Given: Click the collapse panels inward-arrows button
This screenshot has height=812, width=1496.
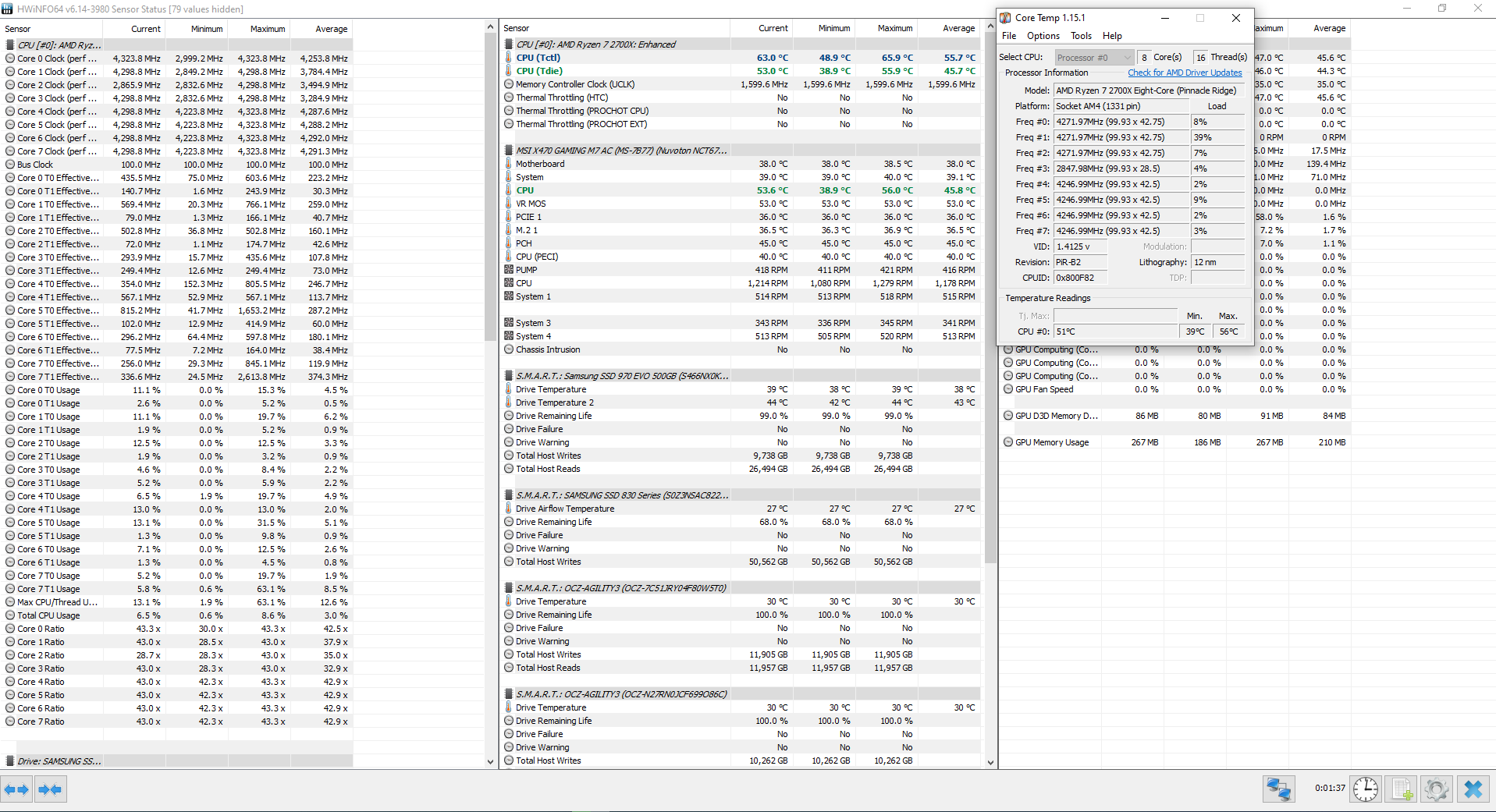Looking at the screenshot, I should coord(50,789).
